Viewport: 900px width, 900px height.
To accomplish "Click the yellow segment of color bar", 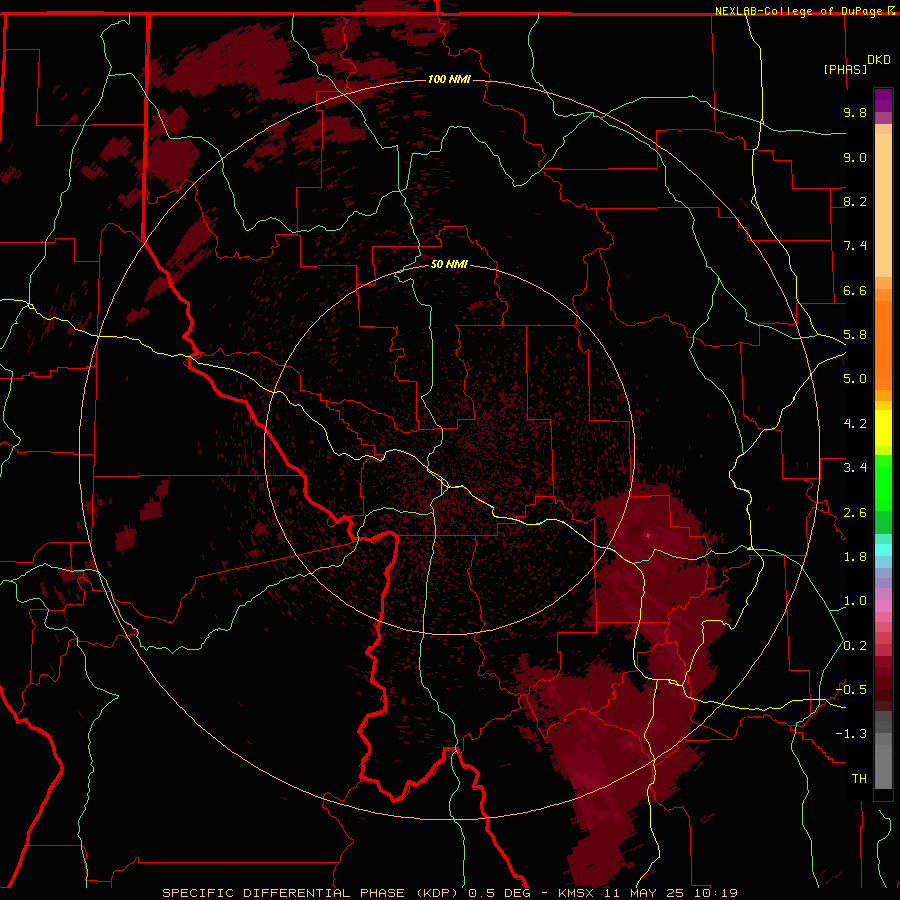I will [883, 428].
